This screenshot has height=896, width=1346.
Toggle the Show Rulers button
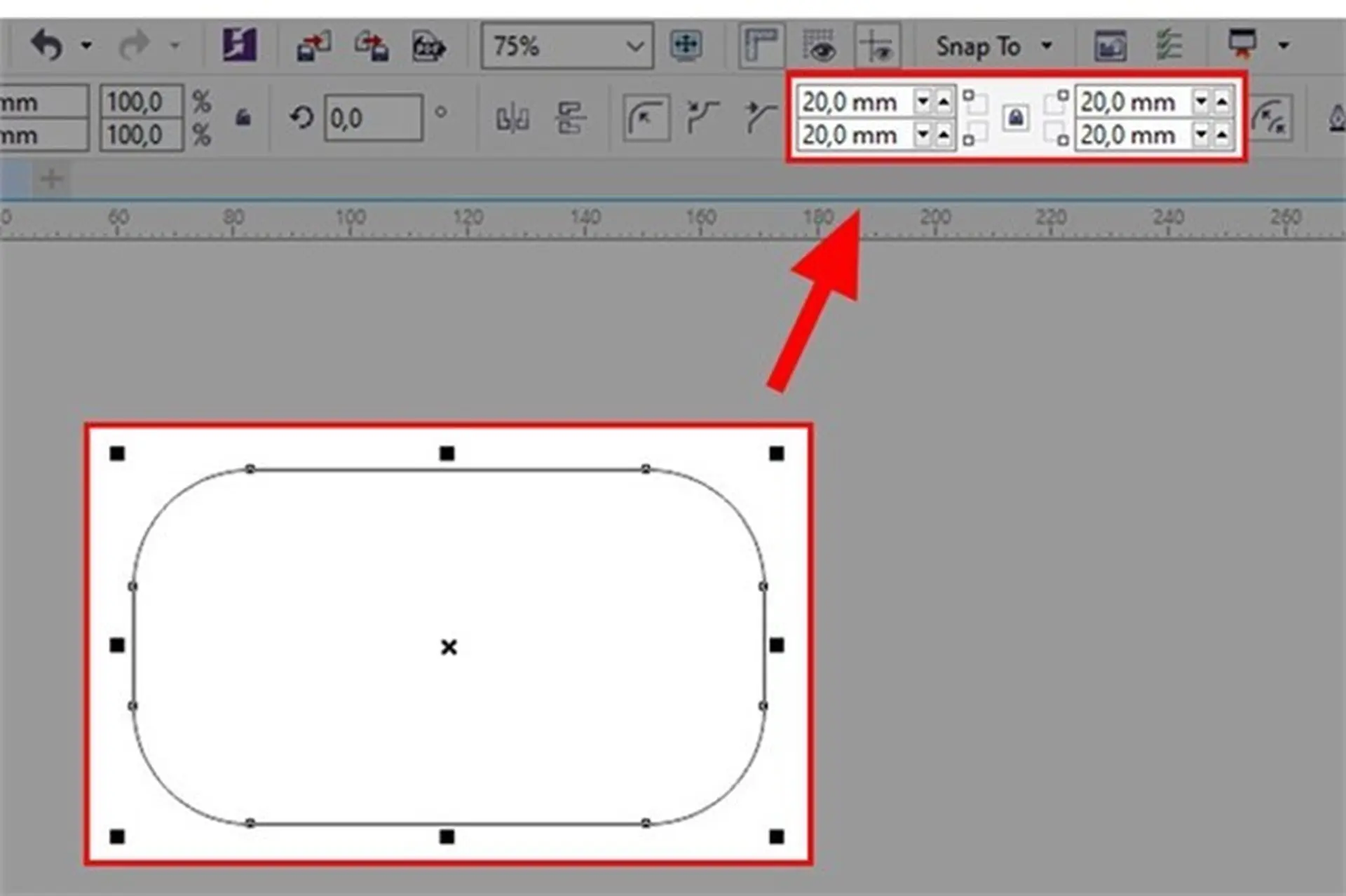point(761,46)
